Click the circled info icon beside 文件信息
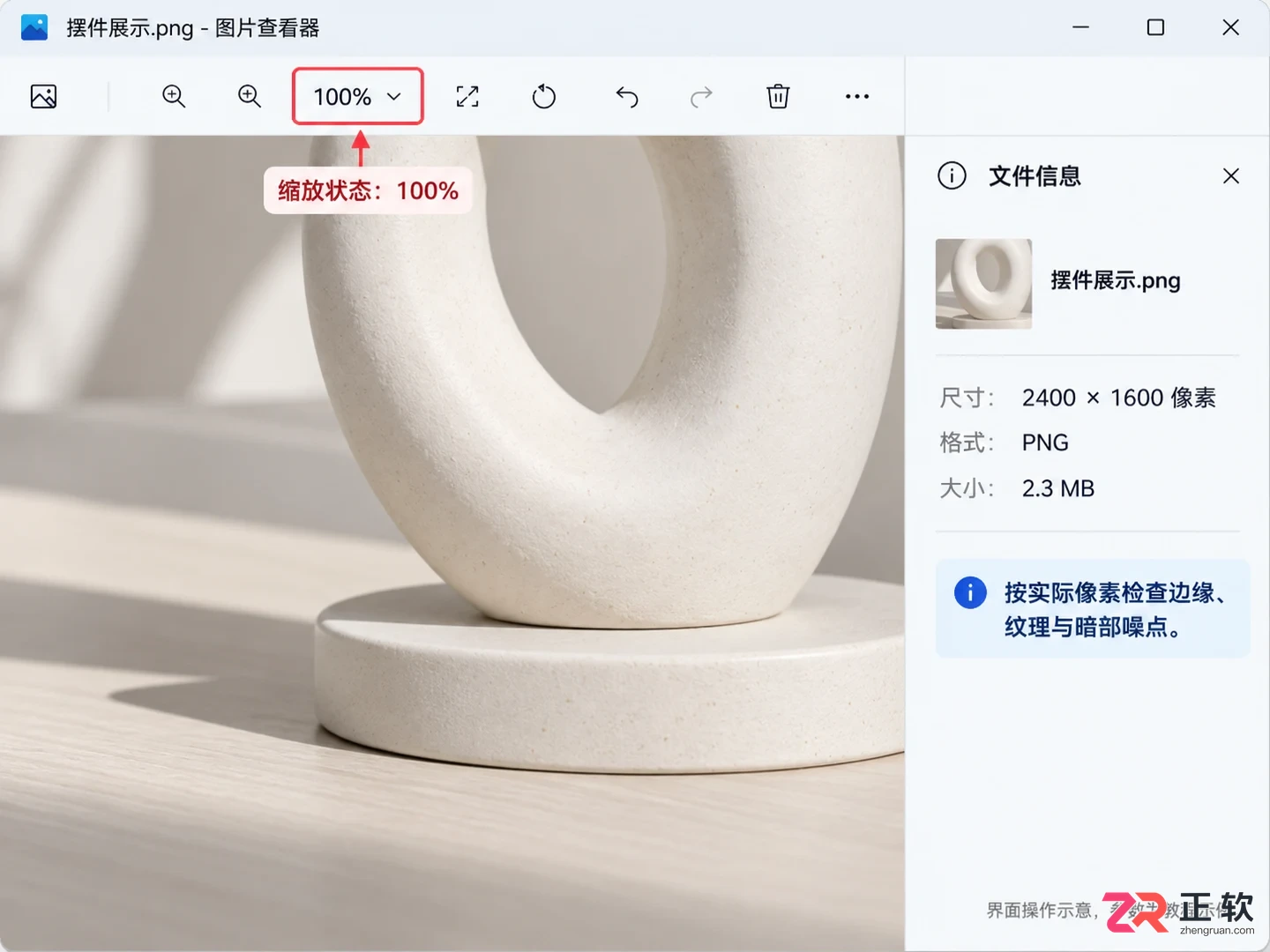The height and width of the screenshot is (952, 1270). (952, 175)
